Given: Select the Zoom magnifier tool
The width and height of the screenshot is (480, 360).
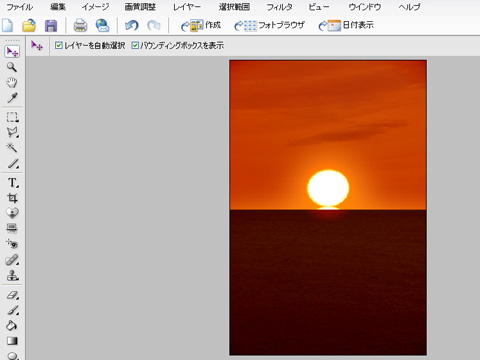Looking at the screenshot, I should 12,67.
